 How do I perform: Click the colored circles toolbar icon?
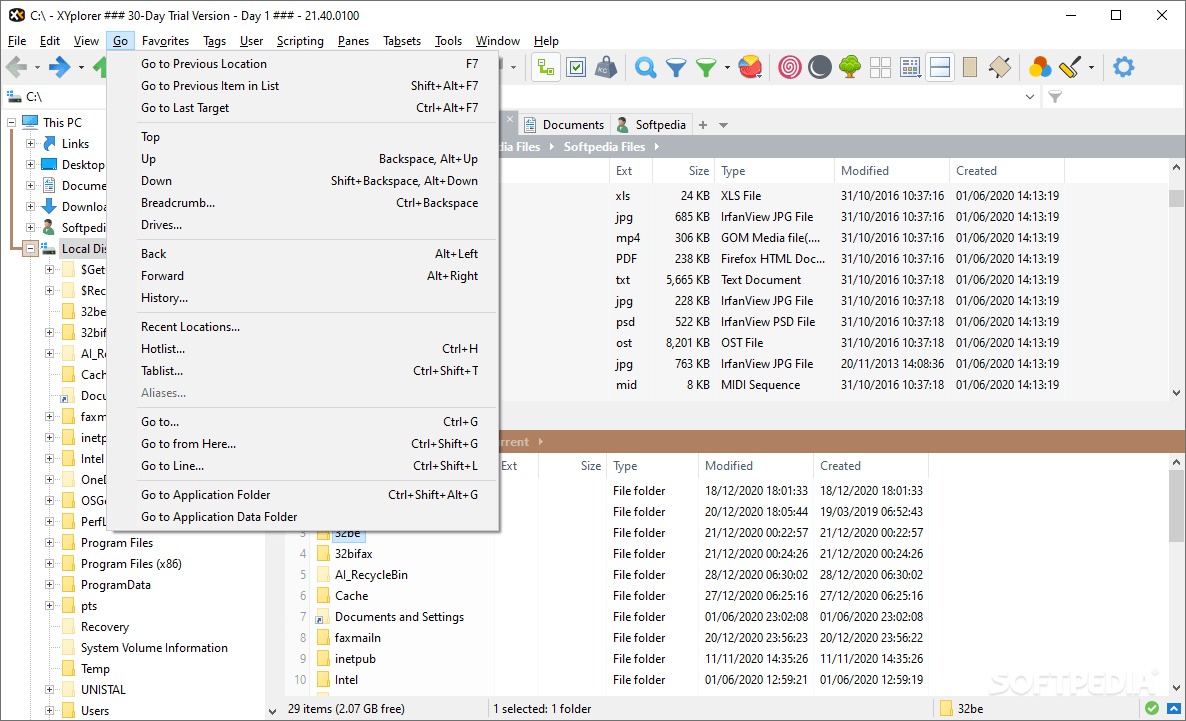tap(1040, 67)
